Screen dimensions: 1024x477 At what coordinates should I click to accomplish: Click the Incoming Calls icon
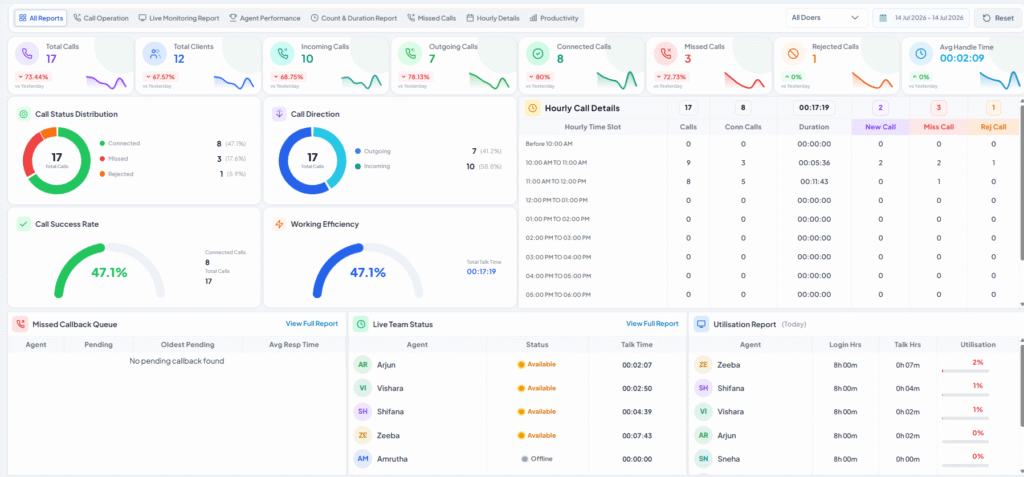tap(282, 54)
